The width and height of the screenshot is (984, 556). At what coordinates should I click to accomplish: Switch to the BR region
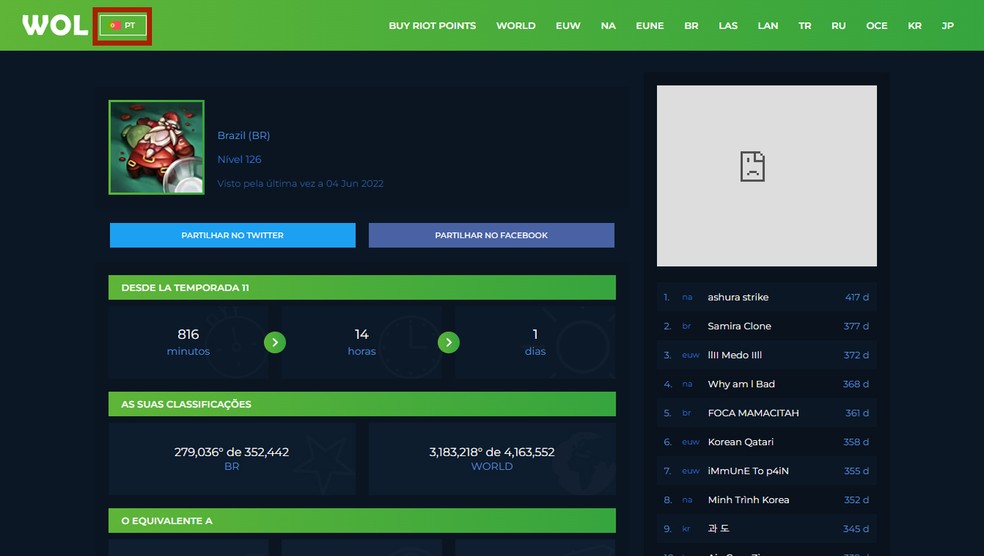pyautogui.click(x=691, y=26)
